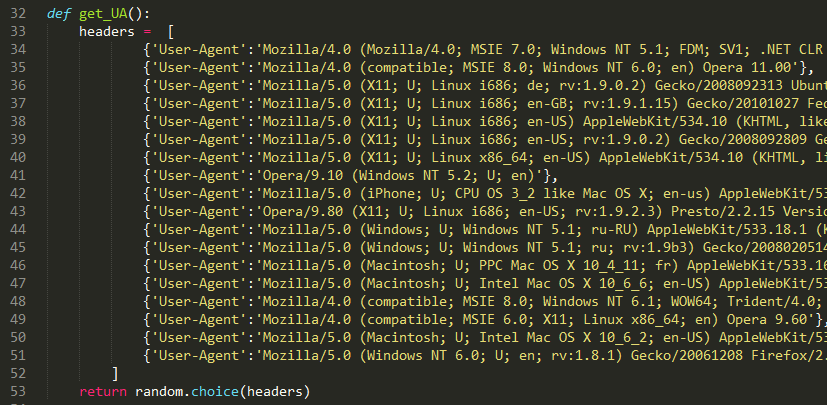This screenshot has height=405, width=827.
Task: Click the return keyword
Action: pyautogui.click(x=103, y=391)
